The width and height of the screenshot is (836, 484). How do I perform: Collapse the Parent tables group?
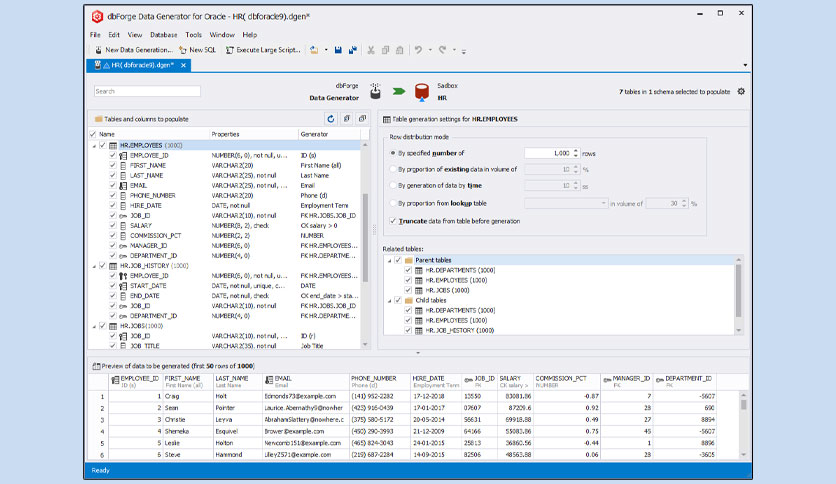(389, 261)
